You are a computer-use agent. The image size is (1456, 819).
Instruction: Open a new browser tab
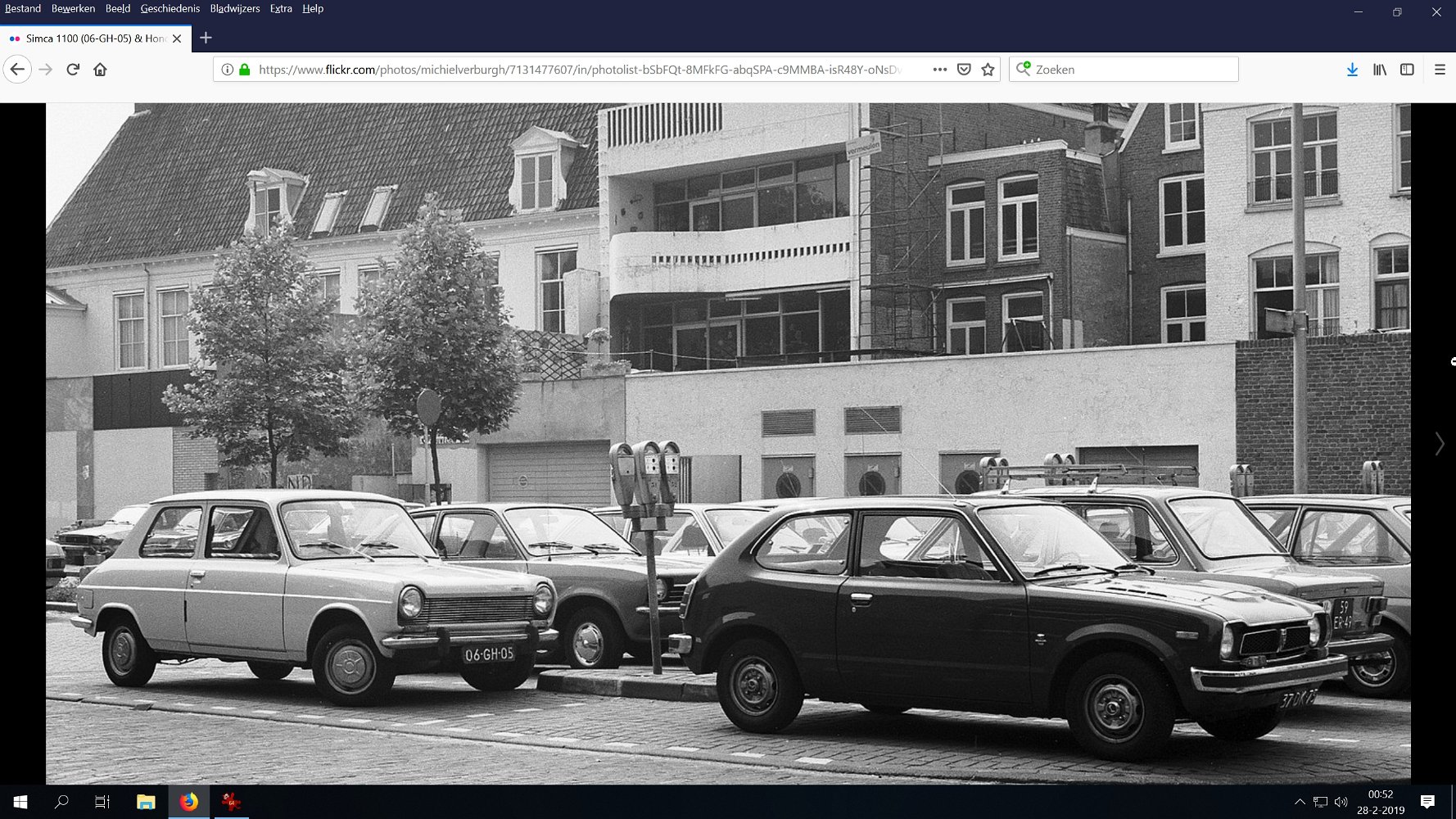(x=206, y=38)
